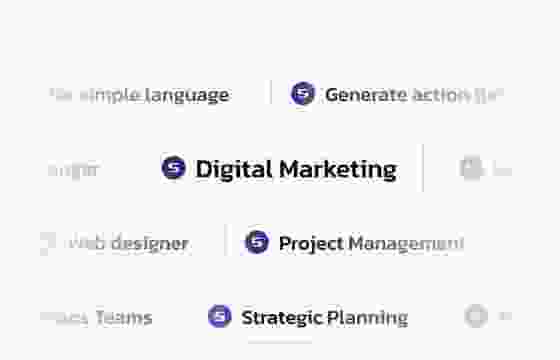Click the faded gray circle icon after Strategic Planning
Screen dimensions: 560x360
[x=476, y=316]
